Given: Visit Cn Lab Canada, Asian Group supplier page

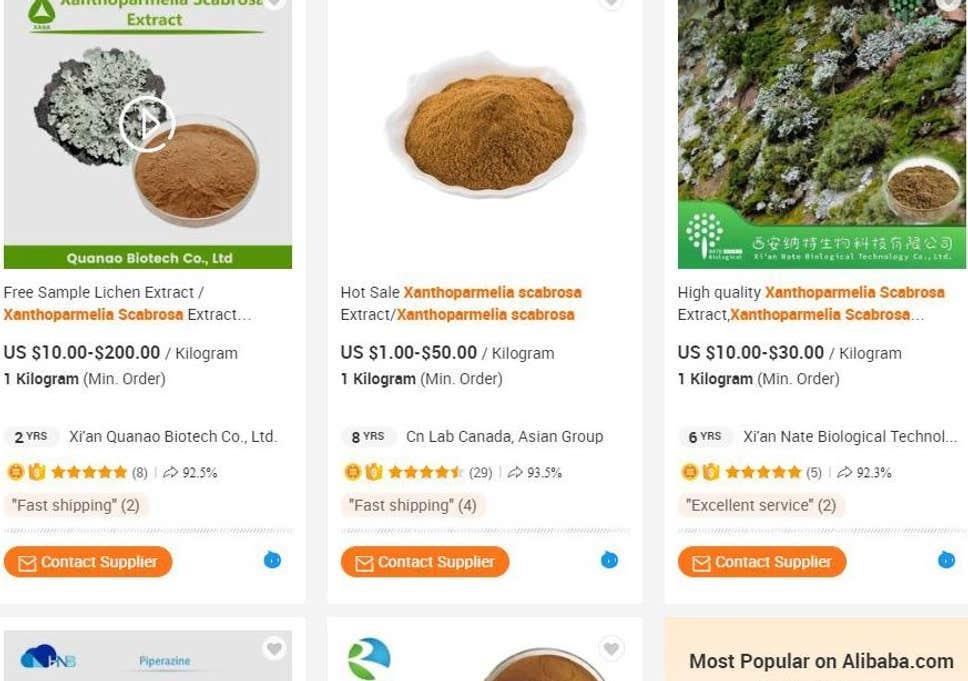Looking at the screenshot, I should [504, 437].
